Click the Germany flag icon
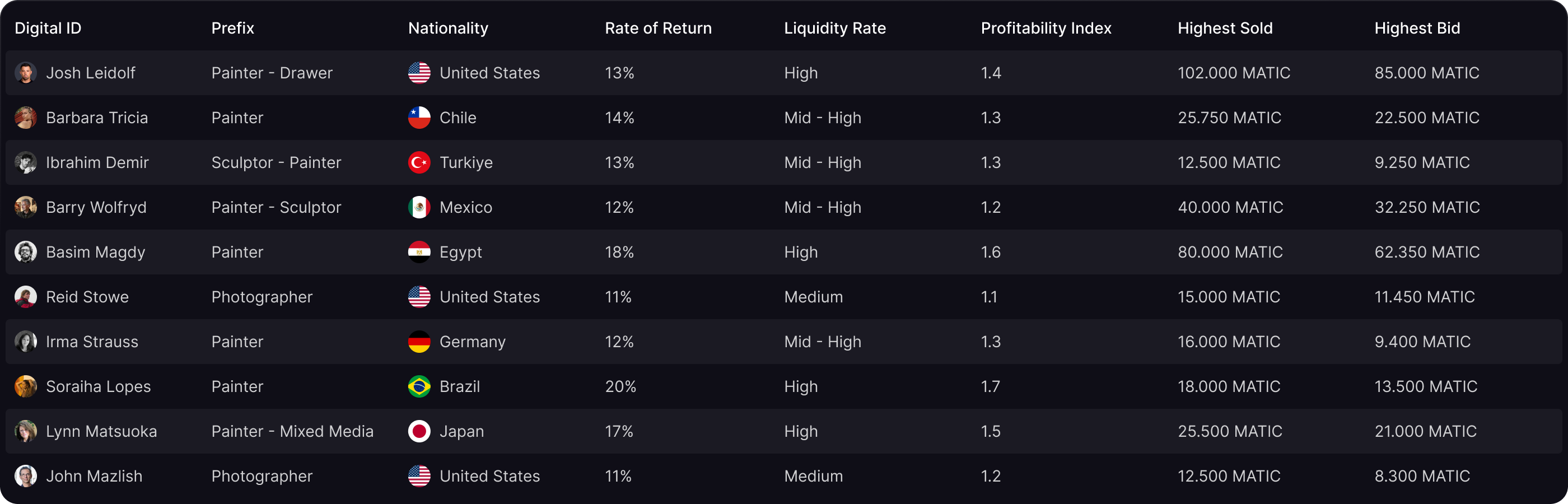Image resolution: width=1568 pixels, height=504 pixels. point(419,342)
